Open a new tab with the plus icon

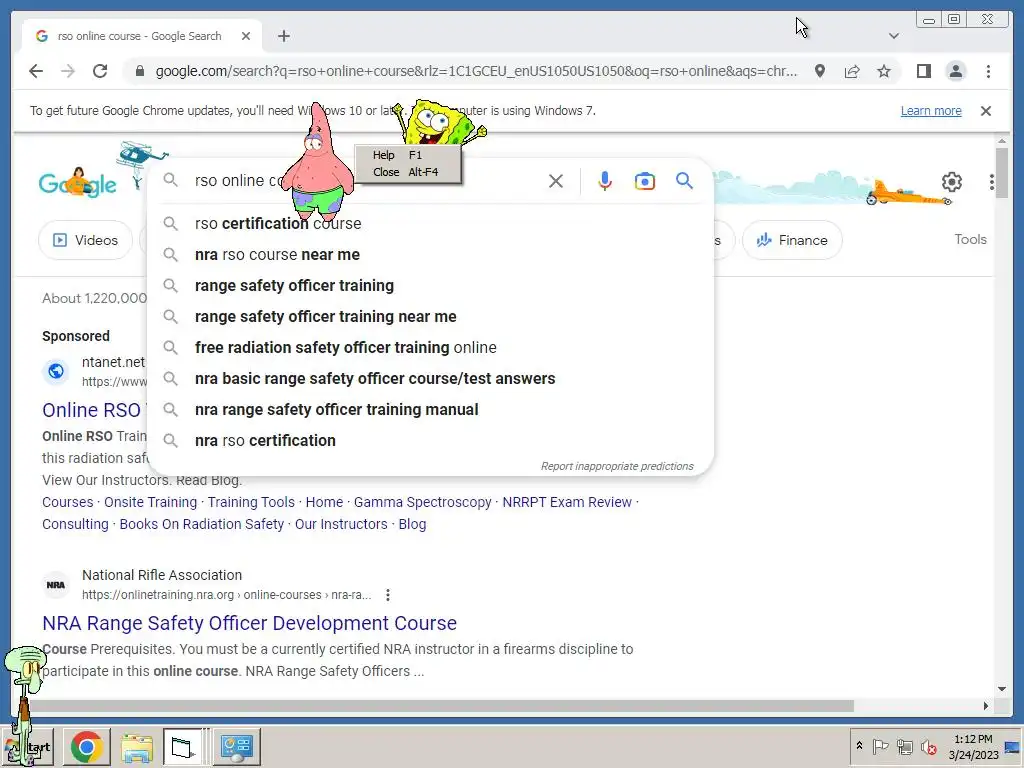point(283,36)
